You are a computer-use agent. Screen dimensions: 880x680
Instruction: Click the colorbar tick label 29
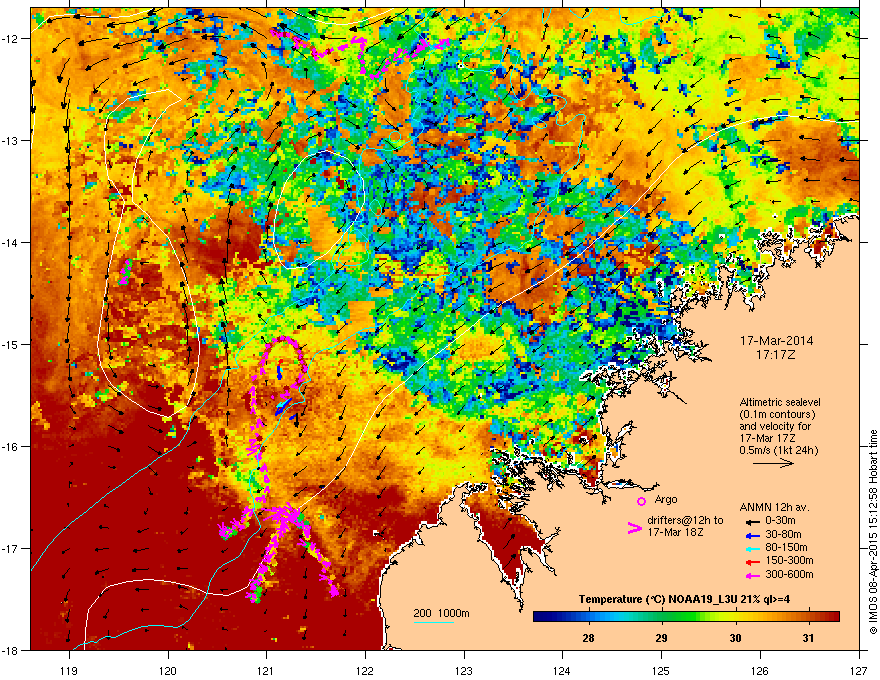click(x=662, y=638)
